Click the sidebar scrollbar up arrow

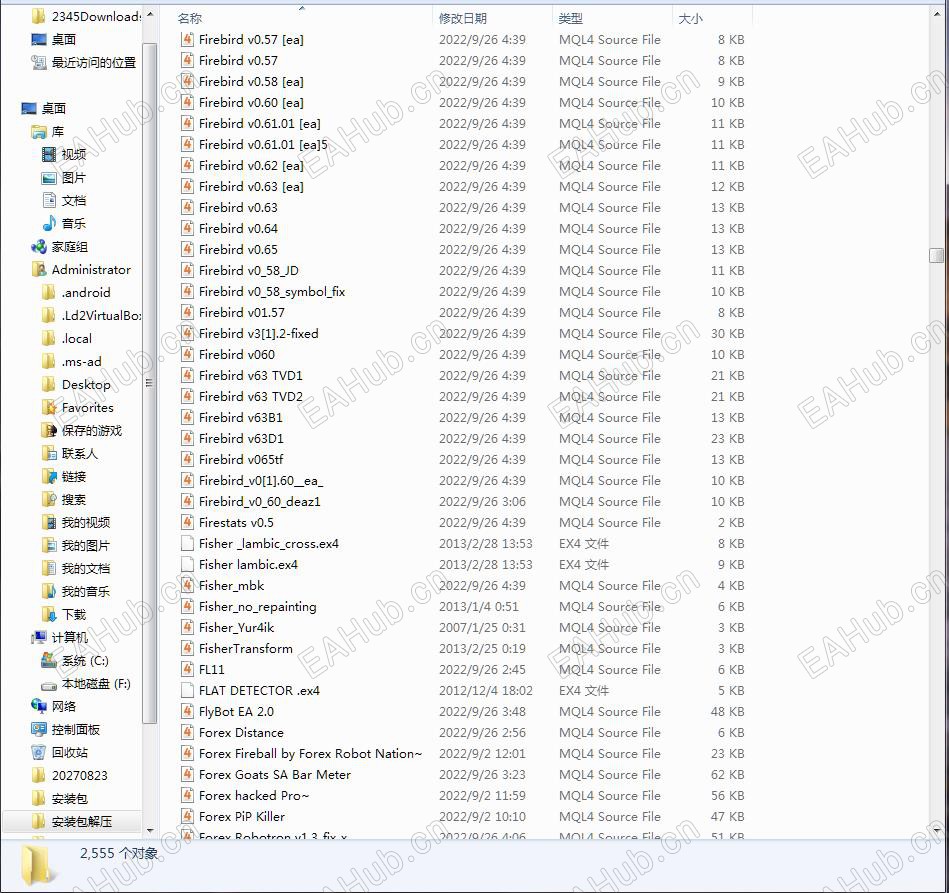pos(150,14)
